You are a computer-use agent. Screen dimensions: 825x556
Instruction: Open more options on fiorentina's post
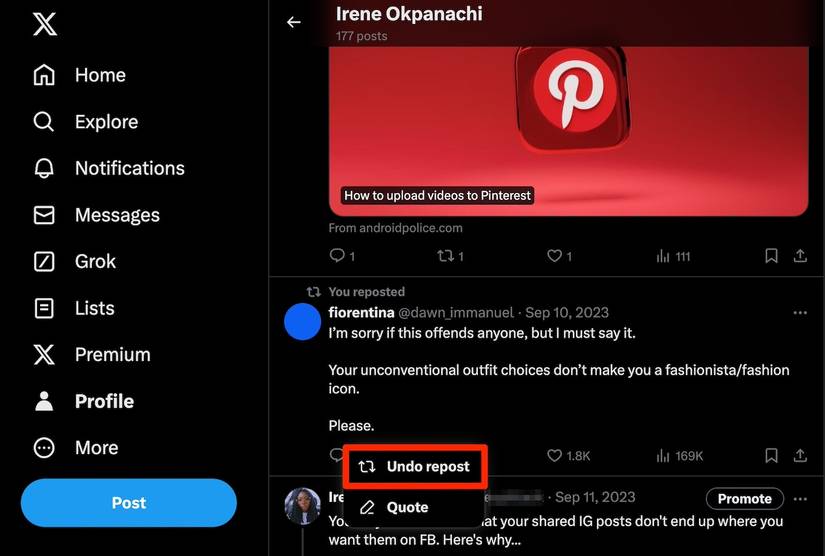coord(800,312)
